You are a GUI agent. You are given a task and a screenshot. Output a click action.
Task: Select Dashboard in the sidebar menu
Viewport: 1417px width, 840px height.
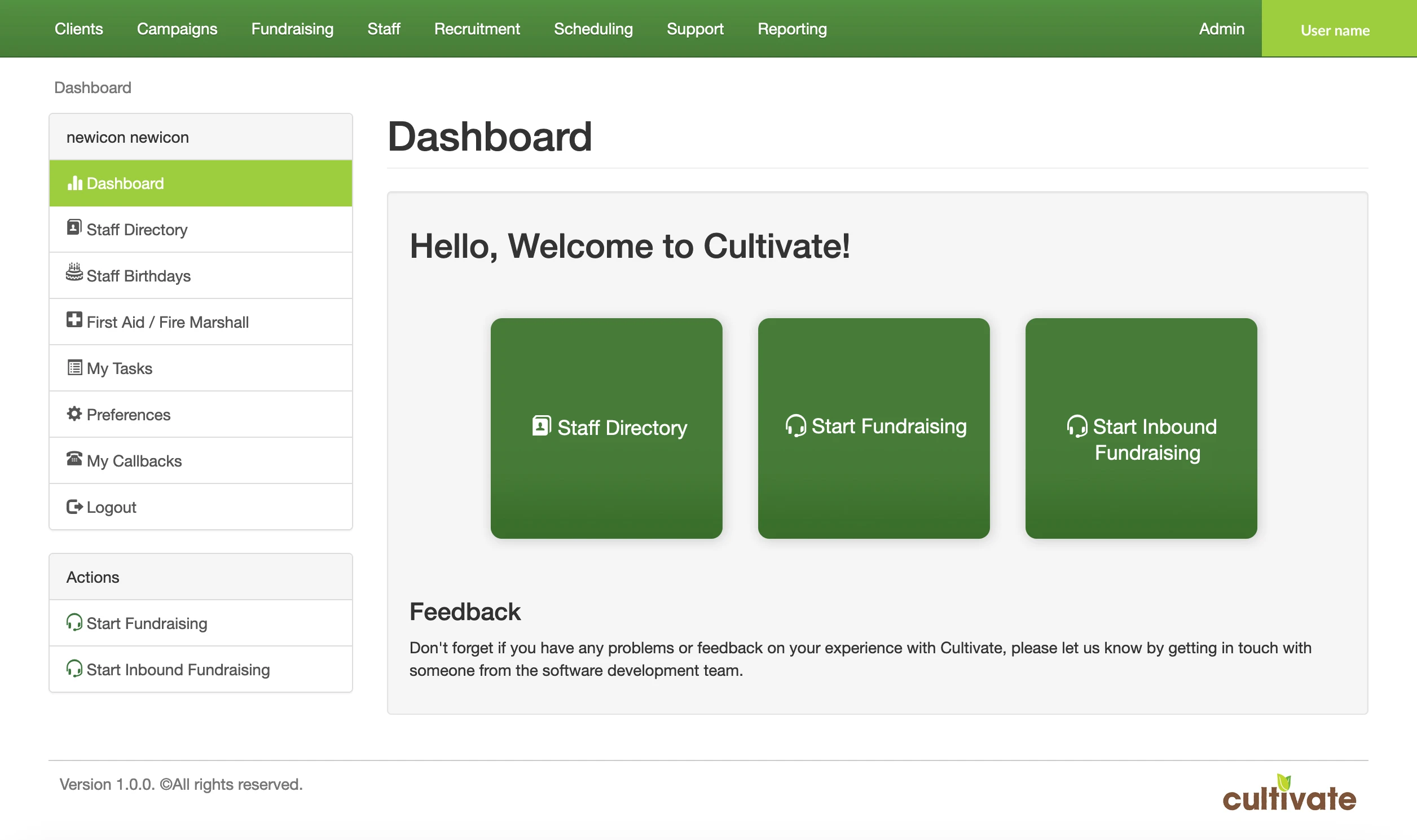pos(201,183)
